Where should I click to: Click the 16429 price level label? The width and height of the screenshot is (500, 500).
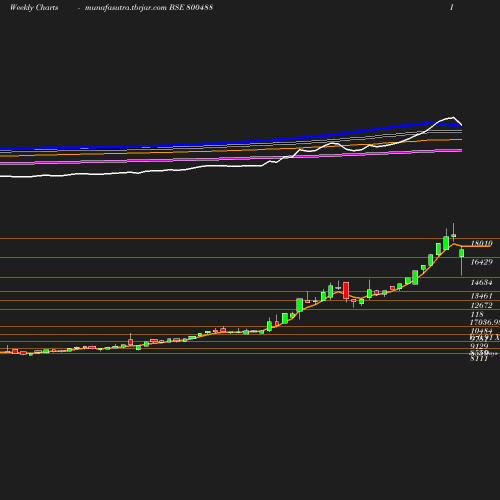tap(481, 262)
